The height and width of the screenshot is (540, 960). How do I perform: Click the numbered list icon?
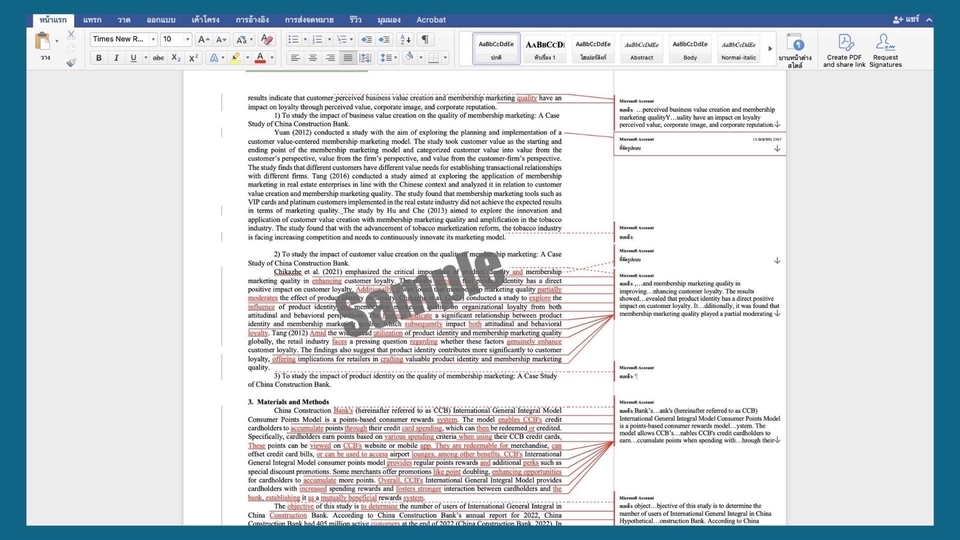[x=317, y=40]
